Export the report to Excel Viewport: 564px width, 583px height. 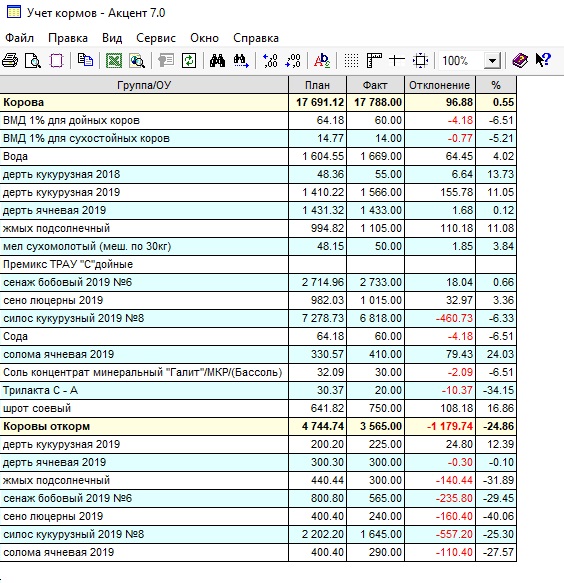click(114, 60)
